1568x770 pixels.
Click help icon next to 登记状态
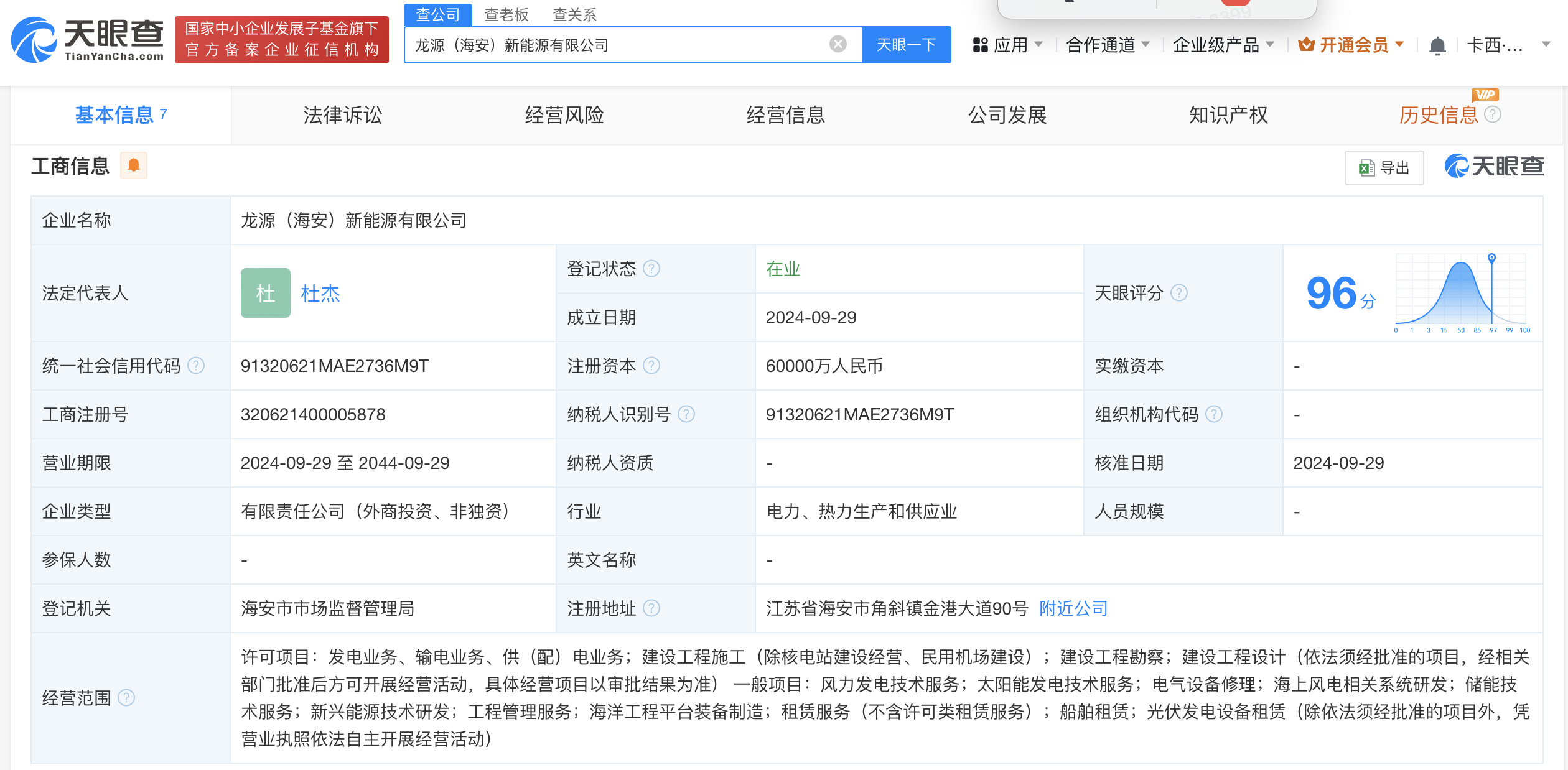tap(651, 269)
